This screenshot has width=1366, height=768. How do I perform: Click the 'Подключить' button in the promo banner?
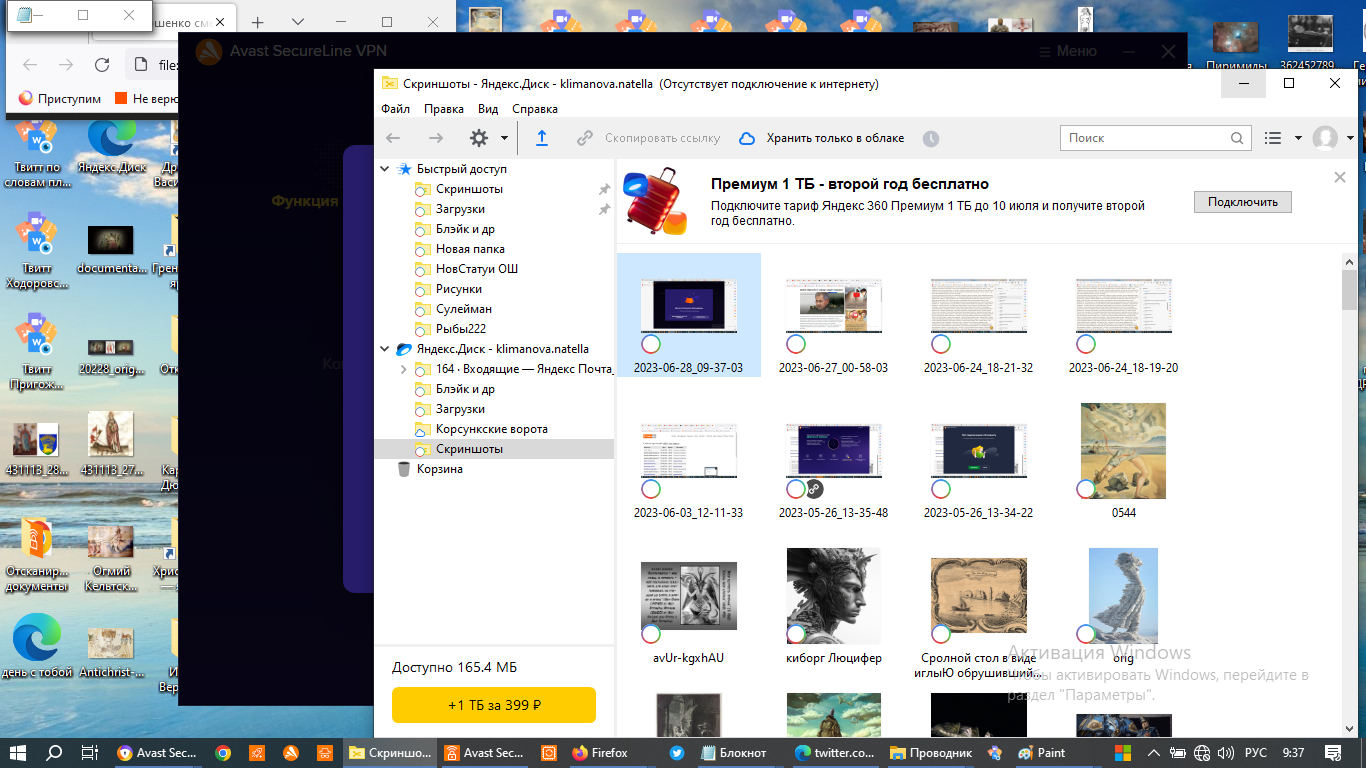point(1243,202)
